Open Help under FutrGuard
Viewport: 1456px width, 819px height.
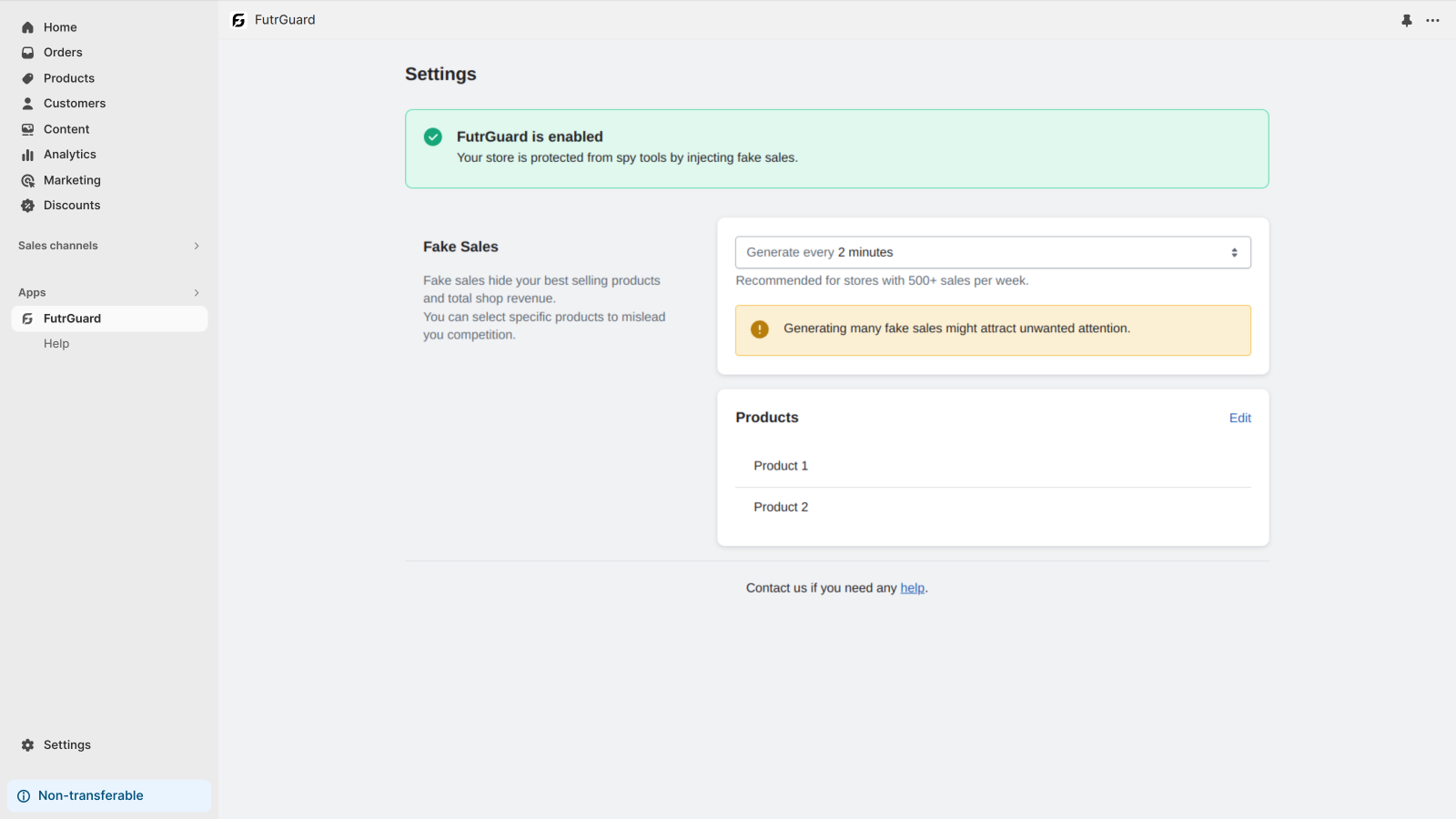pyautogui.click(x=56, y=344)
